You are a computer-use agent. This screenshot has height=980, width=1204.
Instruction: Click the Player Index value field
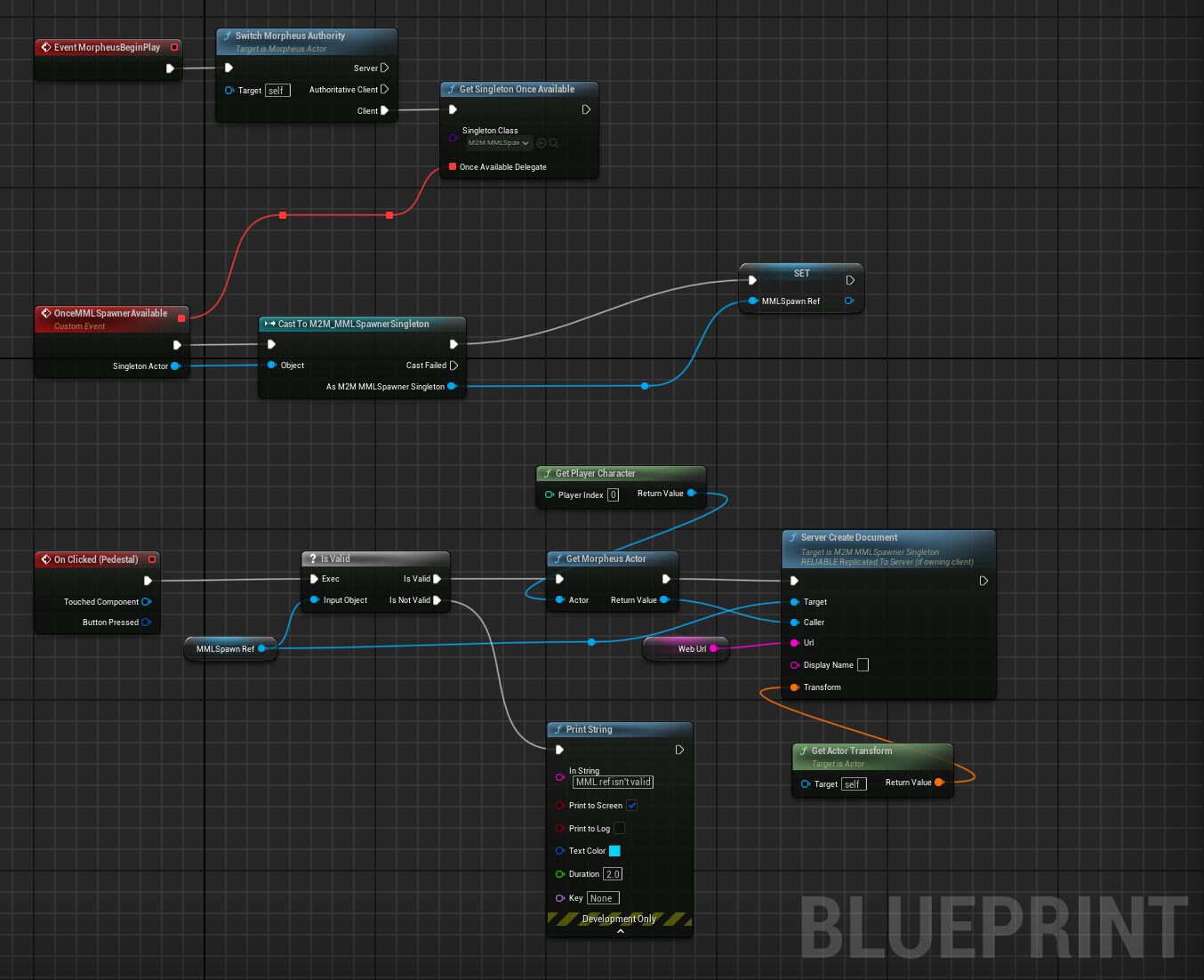[x=613, y=495]
